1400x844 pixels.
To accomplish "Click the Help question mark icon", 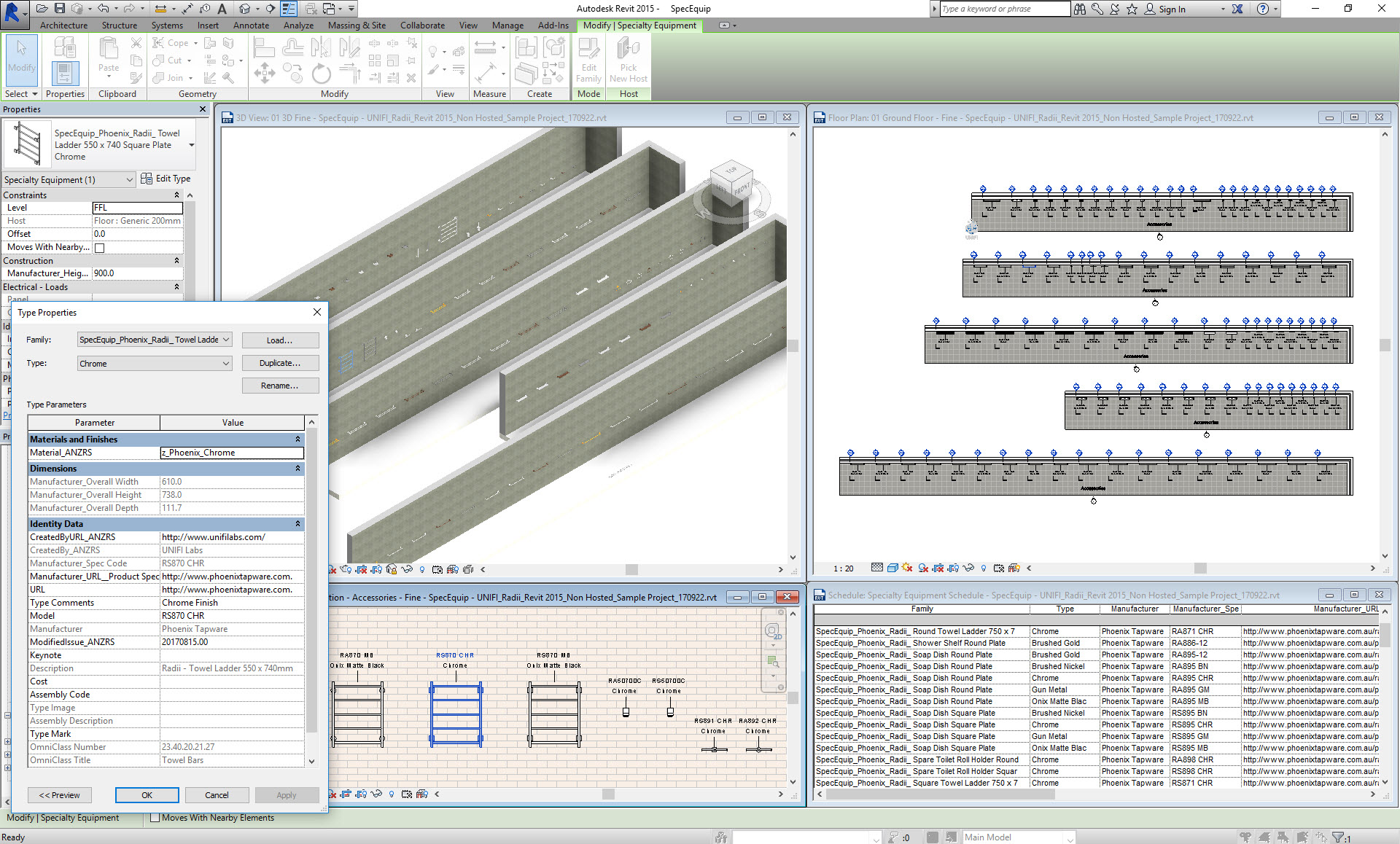I will pos(1263,9).
